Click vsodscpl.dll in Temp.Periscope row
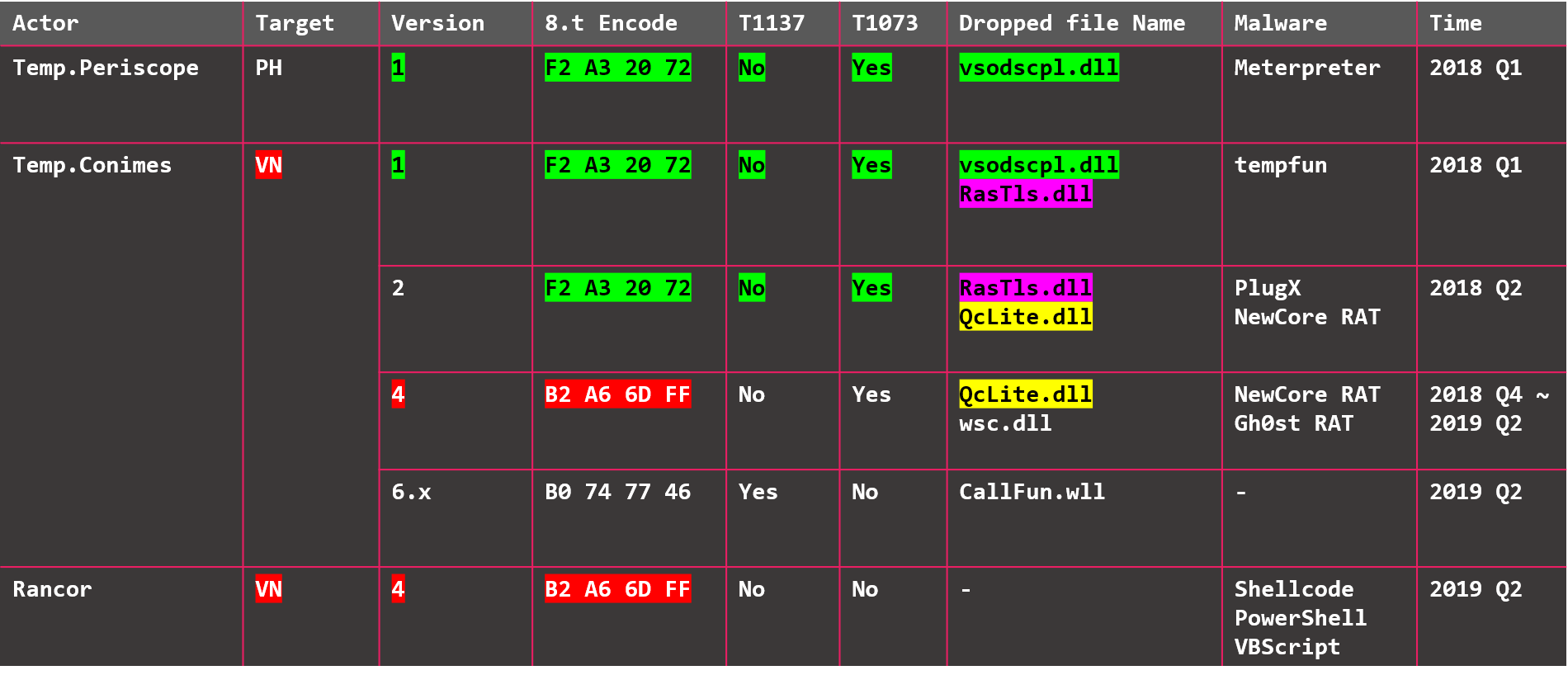1568x675 pixels. pos(1039,68)
